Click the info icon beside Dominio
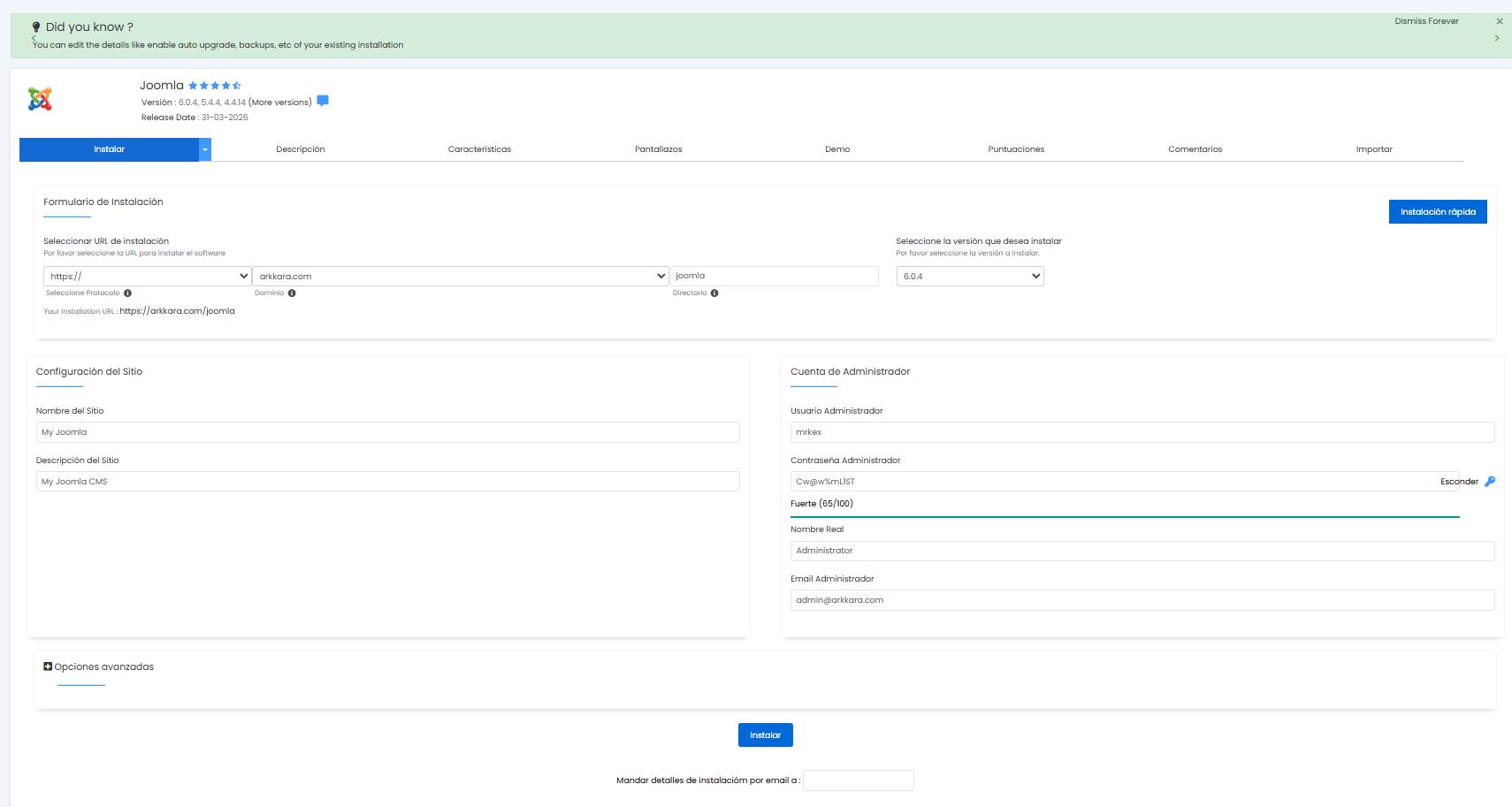The image size is (1512, 807). [x=292, y=293]
